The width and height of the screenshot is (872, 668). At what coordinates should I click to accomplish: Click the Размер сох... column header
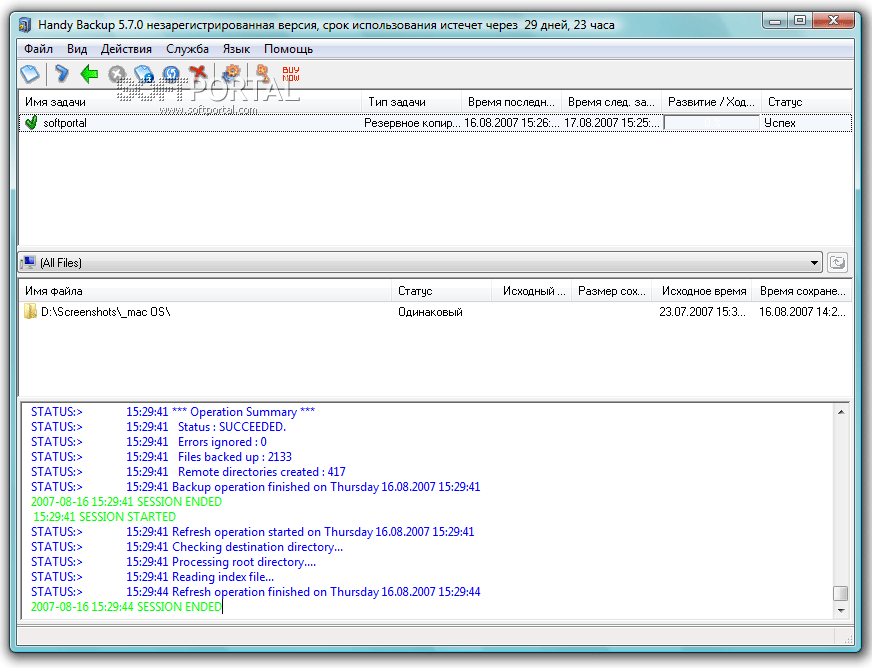click(x=612, y=291)
